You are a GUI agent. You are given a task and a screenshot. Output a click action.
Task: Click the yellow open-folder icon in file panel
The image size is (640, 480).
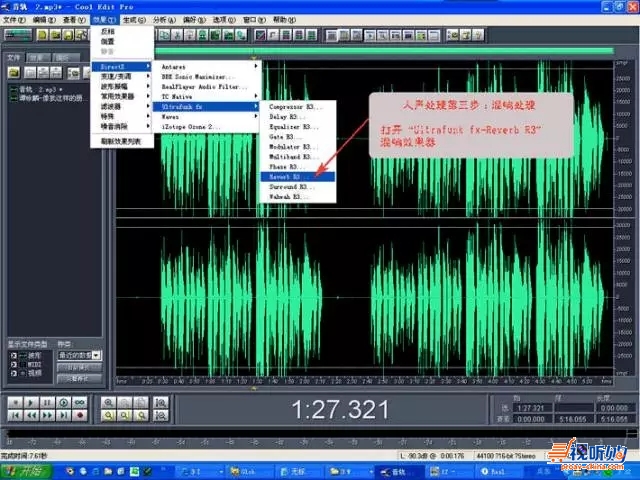(14, 73)
